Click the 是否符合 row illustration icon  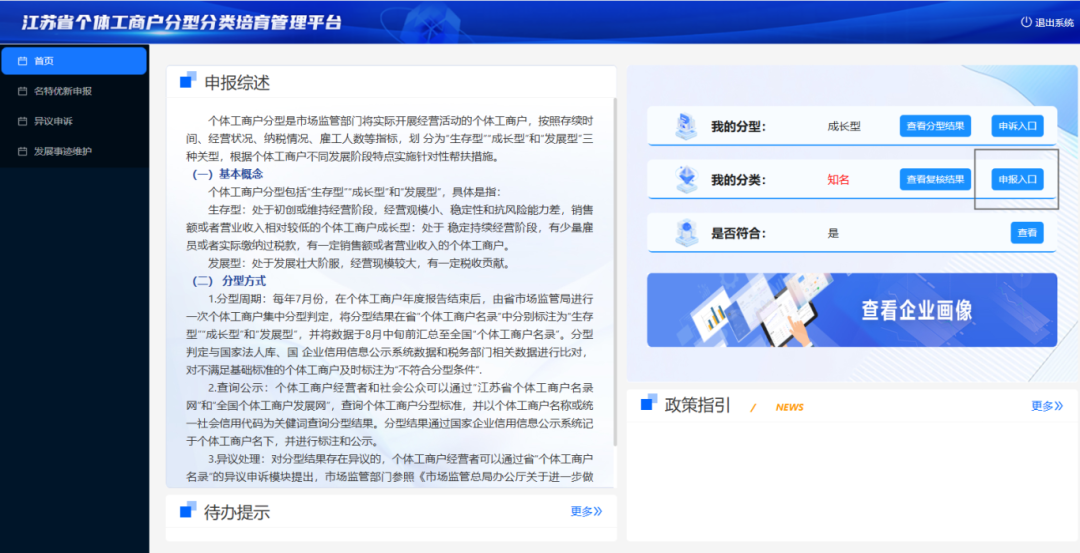tap(687, 233)
